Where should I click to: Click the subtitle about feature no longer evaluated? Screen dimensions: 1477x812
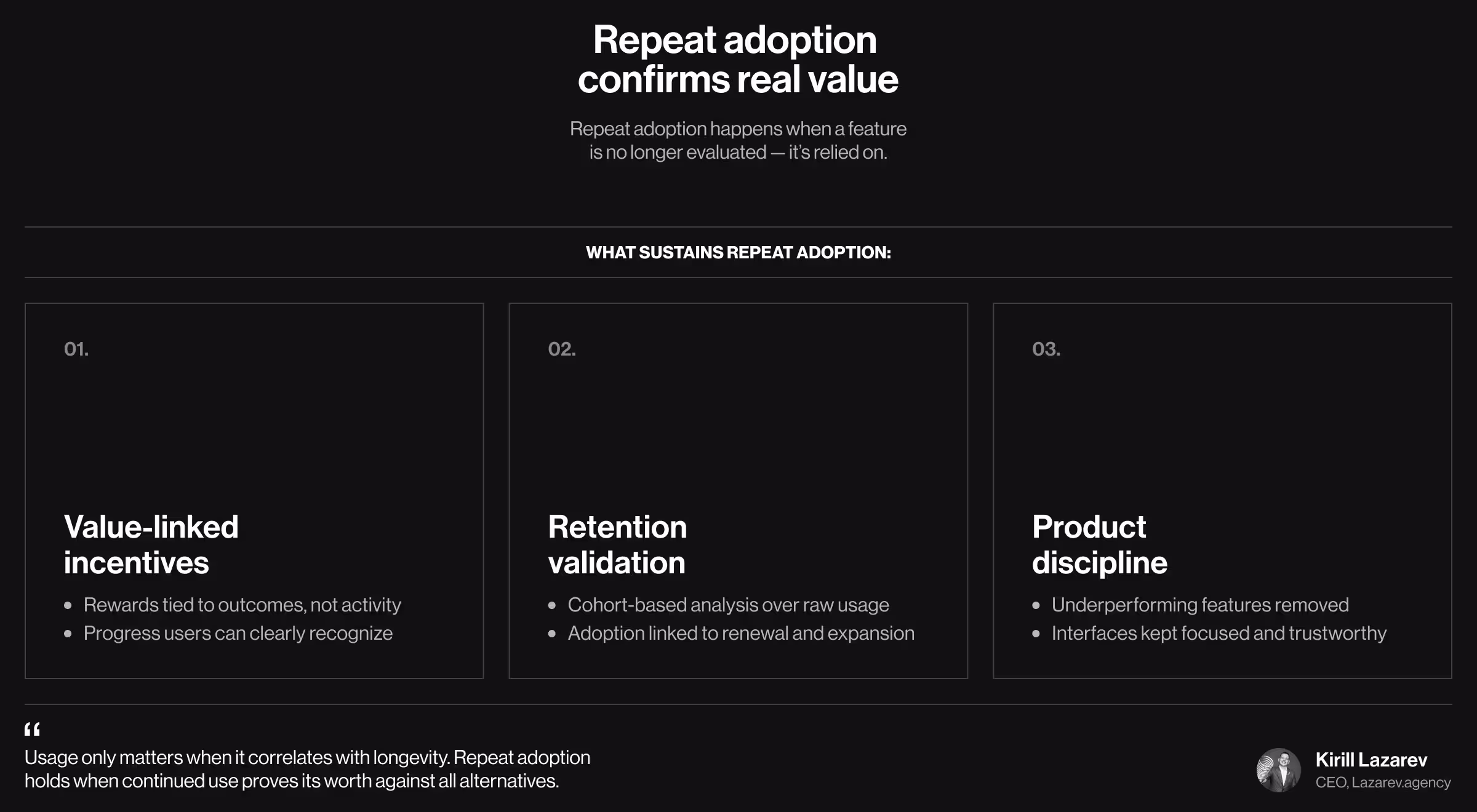738,140
